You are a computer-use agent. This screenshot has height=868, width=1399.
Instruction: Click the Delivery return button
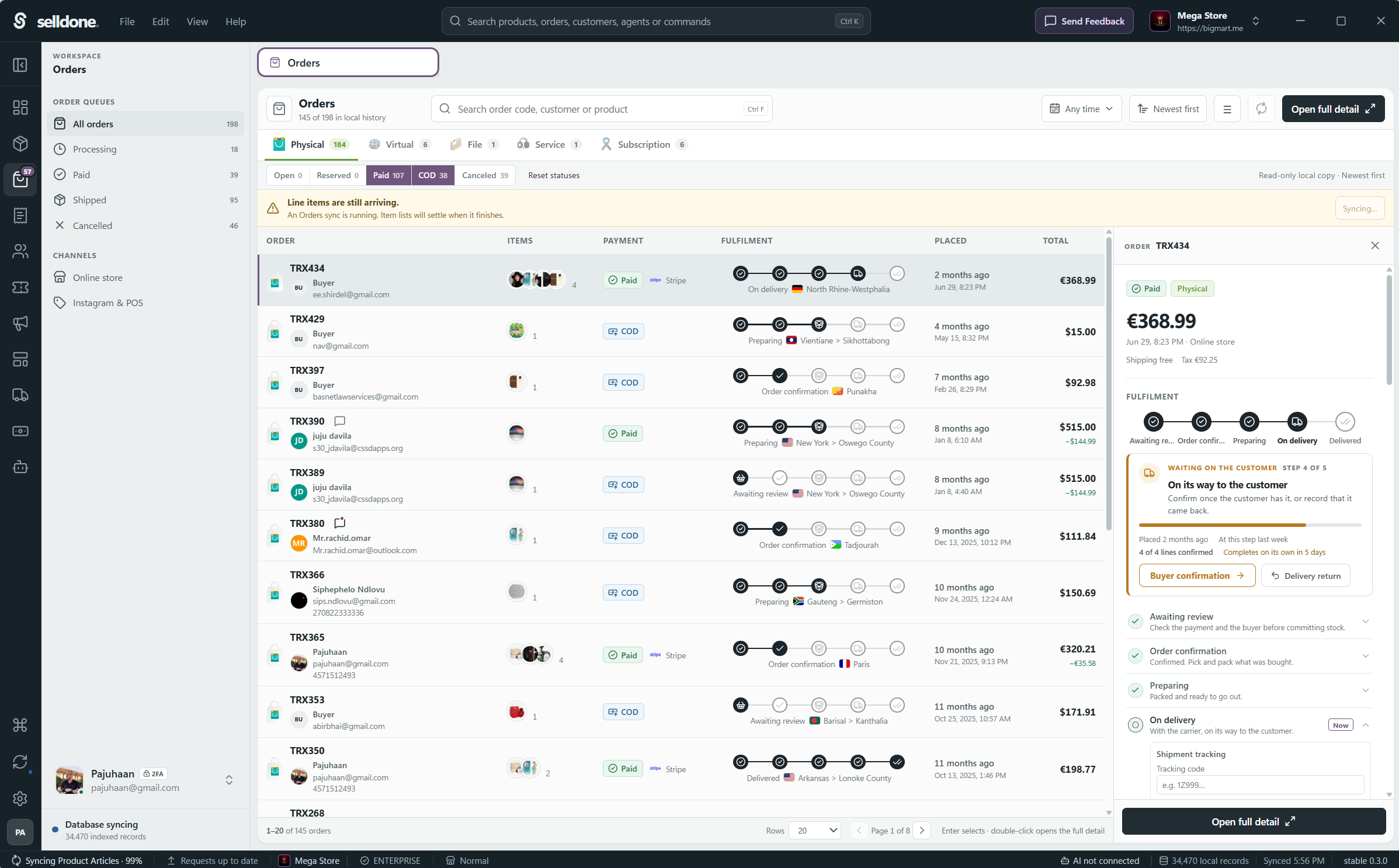click(x=1306, y=575)
